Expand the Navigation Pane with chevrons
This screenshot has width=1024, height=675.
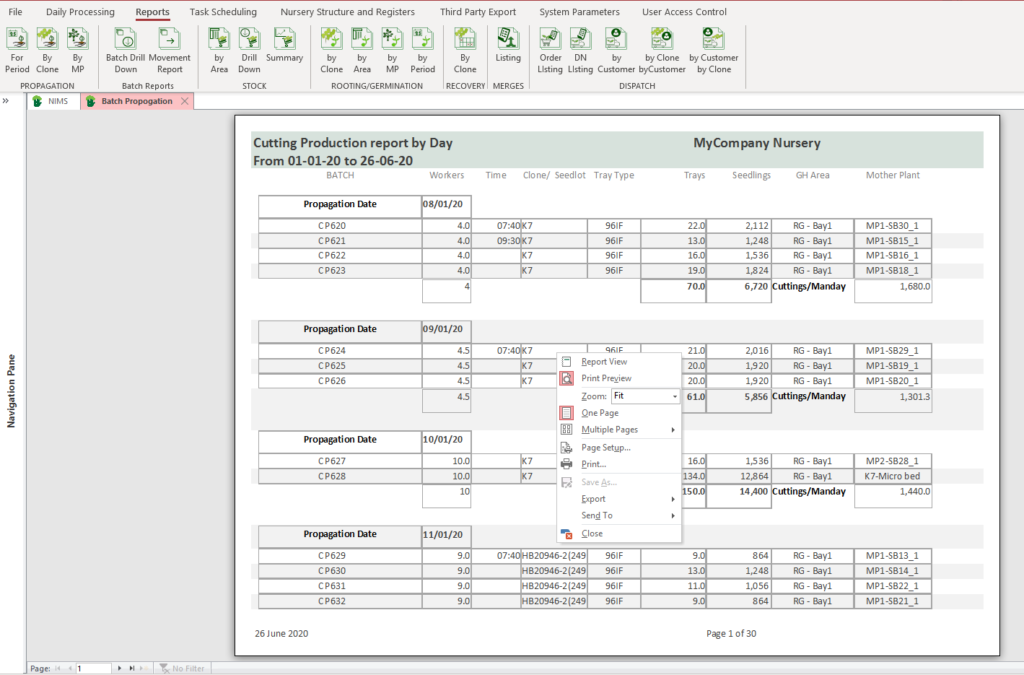(6, 101)
